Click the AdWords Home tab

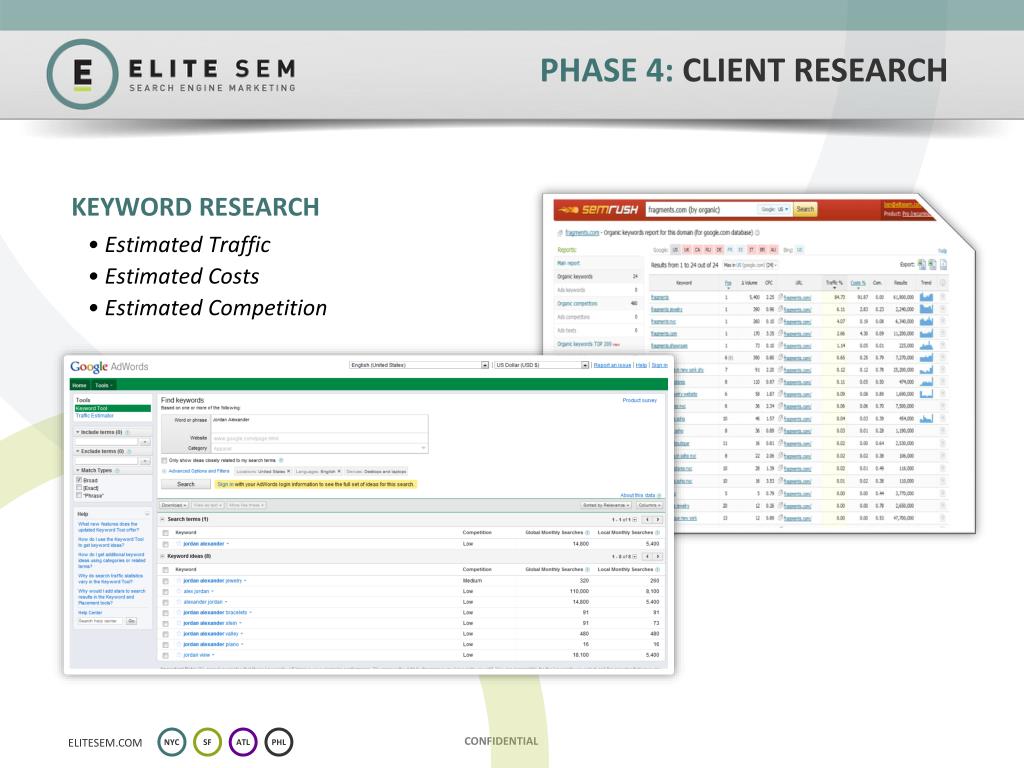click(80, 385)
